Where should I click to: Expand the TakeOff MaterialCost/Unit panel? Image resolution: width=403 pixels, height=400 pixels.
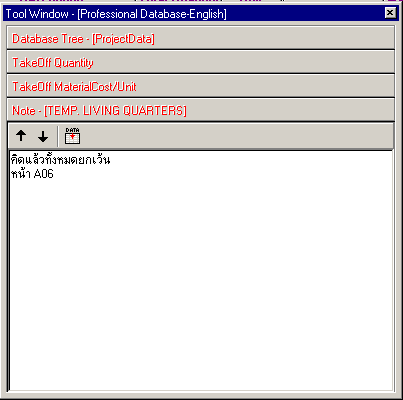[x=201, y=86]
